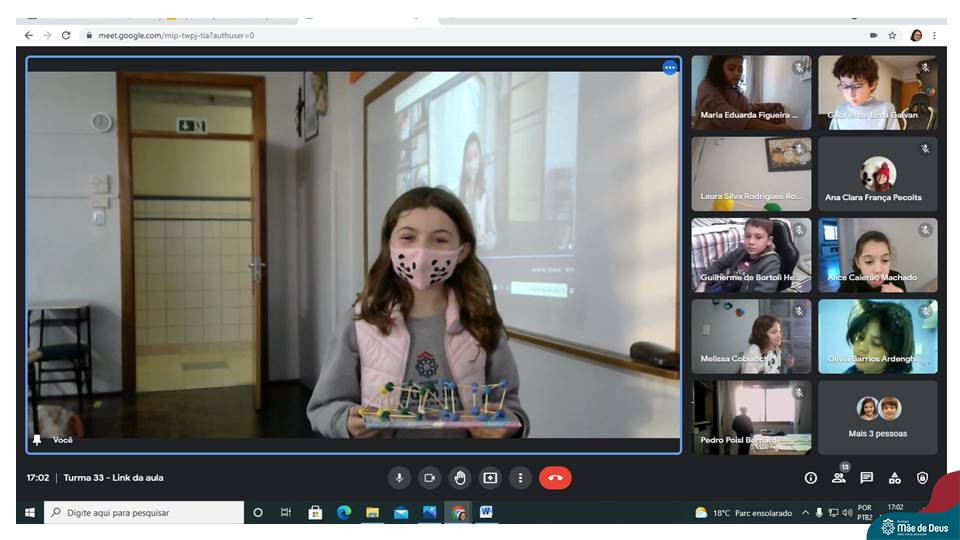Raise hand in the meeting
This screenshot has height=540, width=960.
(x=459, y=478)
